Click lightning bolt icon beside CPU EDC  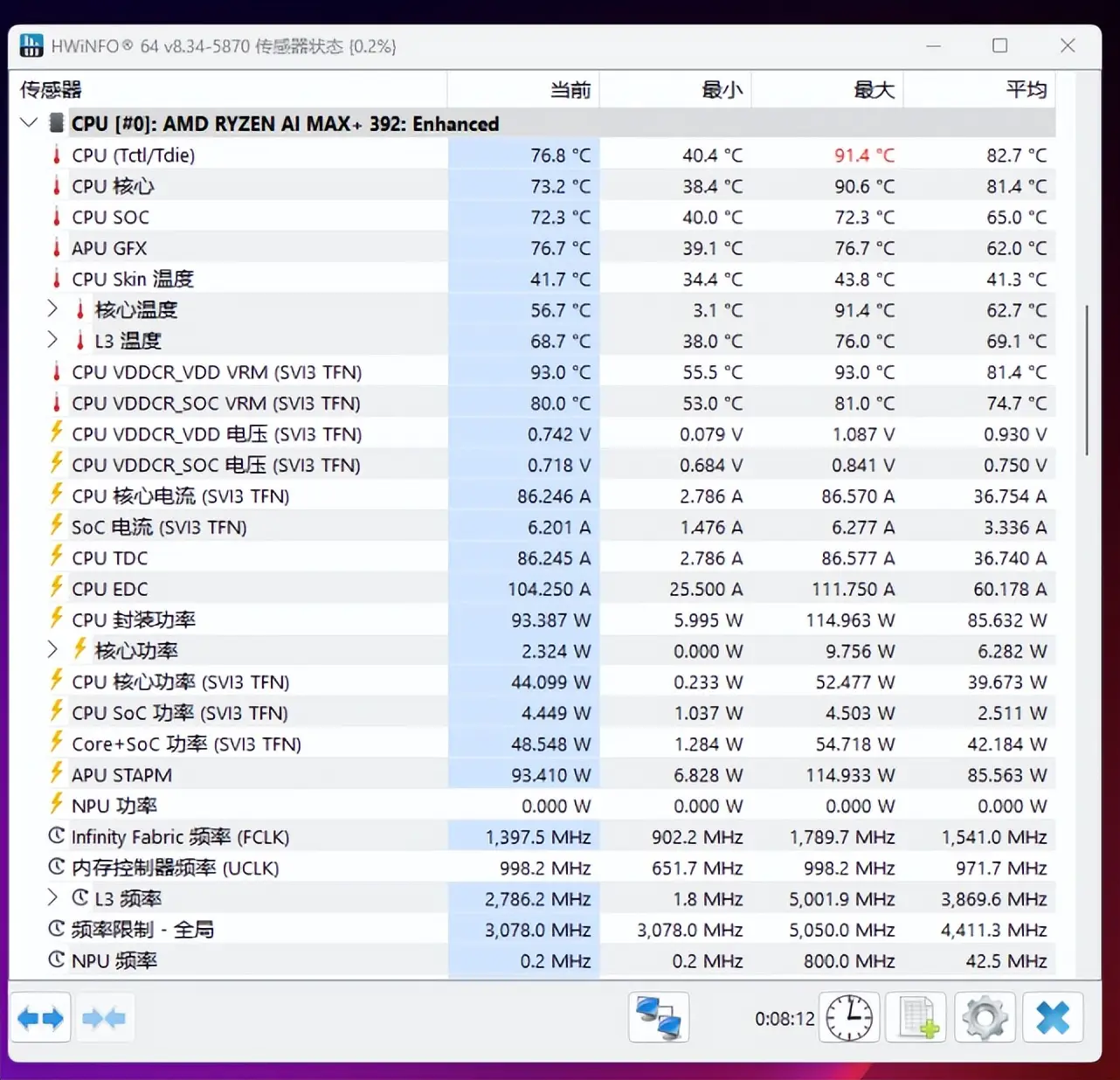[55, 588]
